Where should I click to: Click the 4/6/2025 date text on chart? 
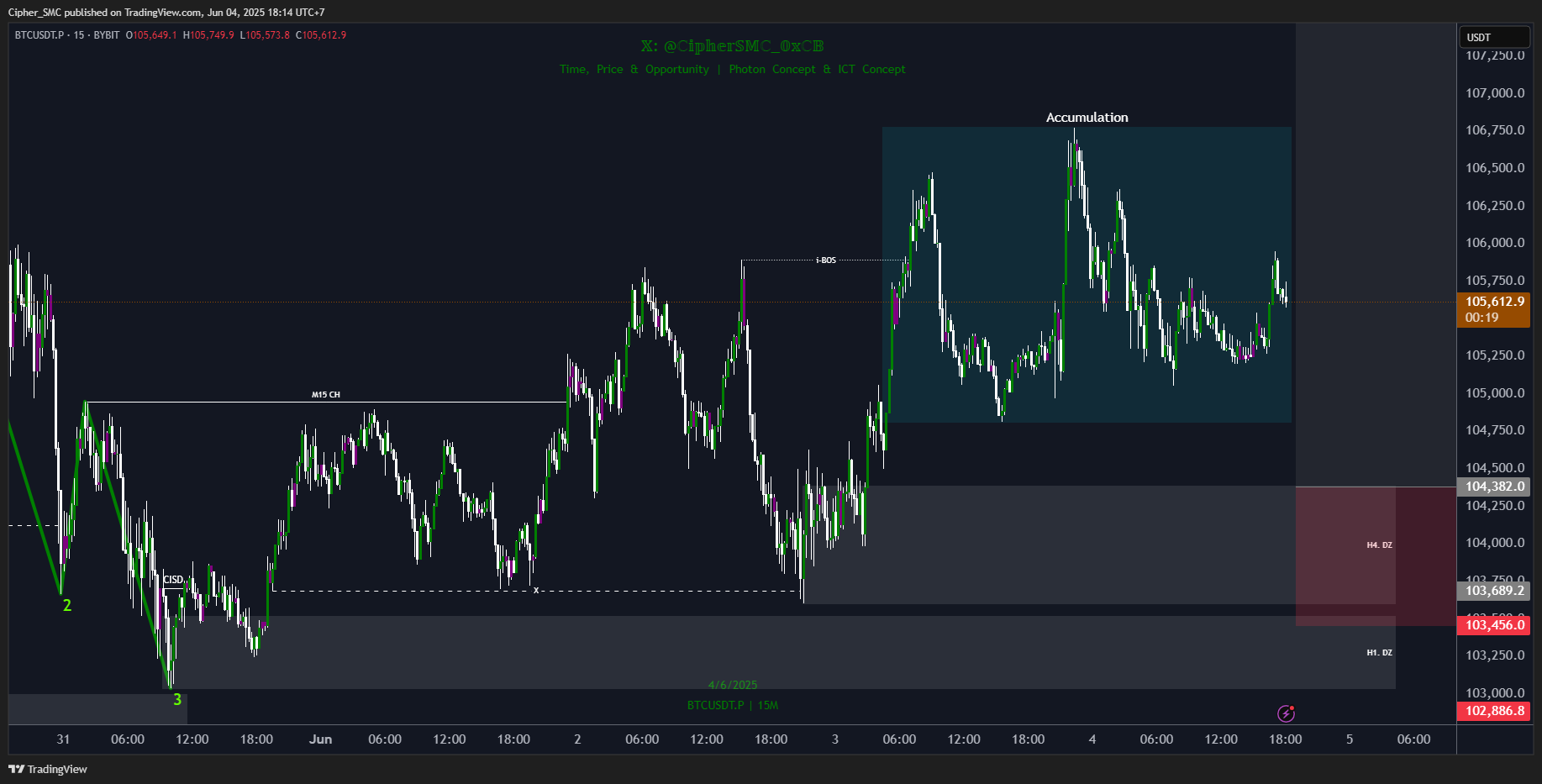733,685
